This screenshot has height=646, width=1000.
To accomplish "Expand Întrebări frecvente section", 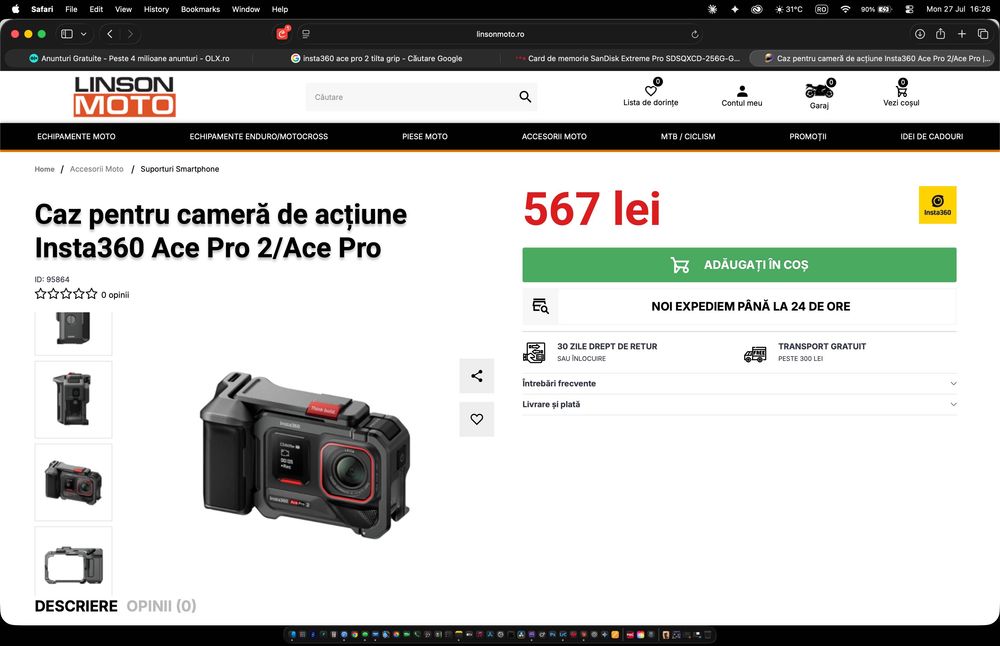I will (739, 383).
